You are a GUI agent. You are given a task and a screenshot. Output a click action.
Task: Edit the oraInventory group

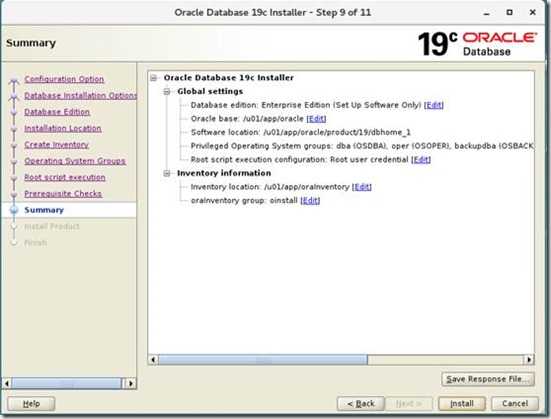(310, 201)
